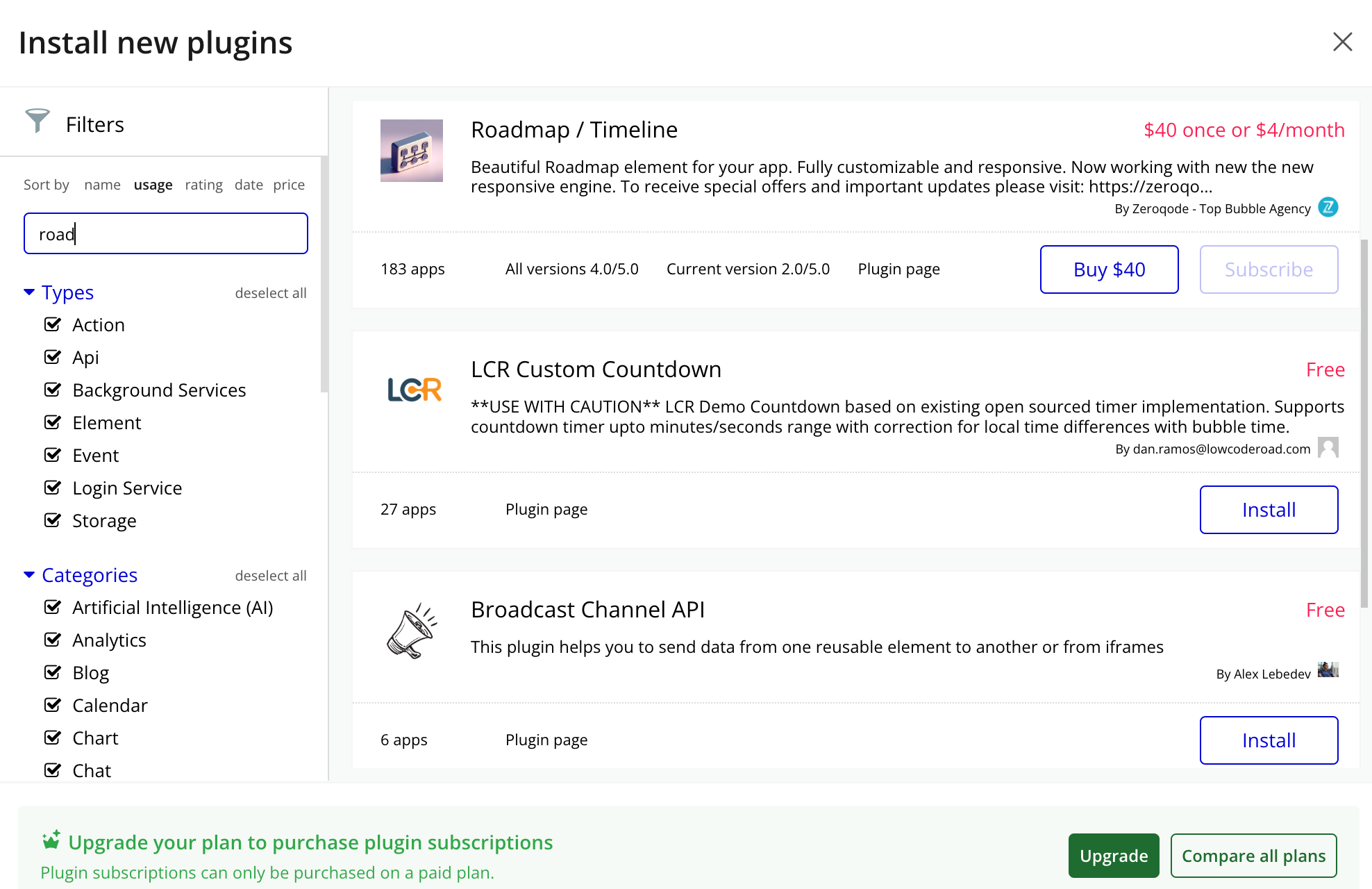Sort plugins by rating
Image resolution: width=1372 pixels, height=889 pixels.
tap(203, 185)
